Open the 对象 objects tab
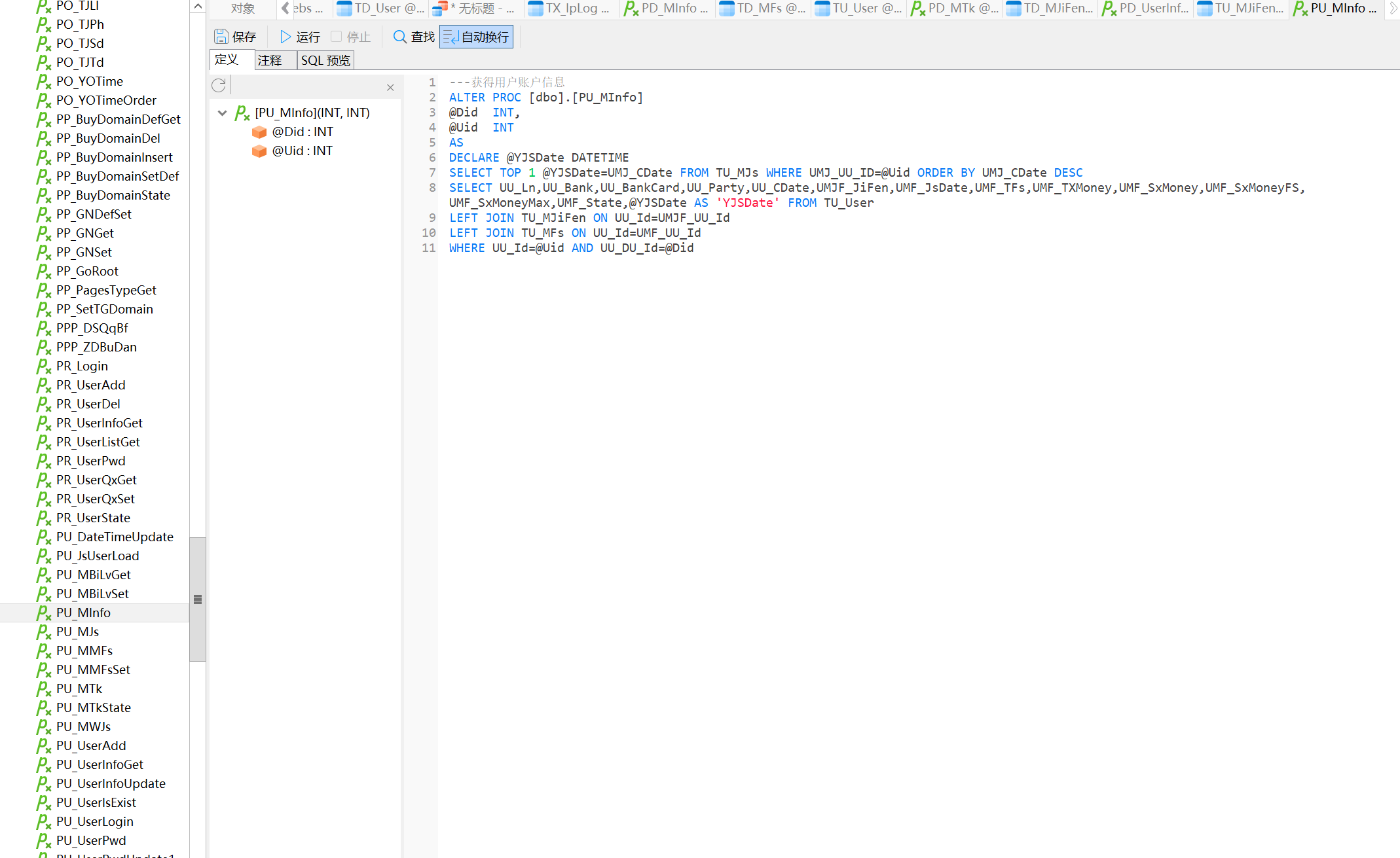This screenshot has height=858, width=1400. pos(242,9)
